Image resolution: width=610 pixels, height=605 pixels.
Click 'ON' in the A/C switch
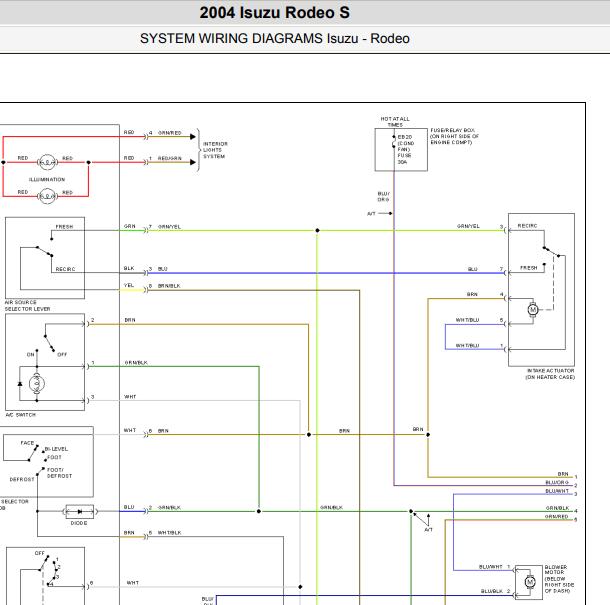[30, 354]
